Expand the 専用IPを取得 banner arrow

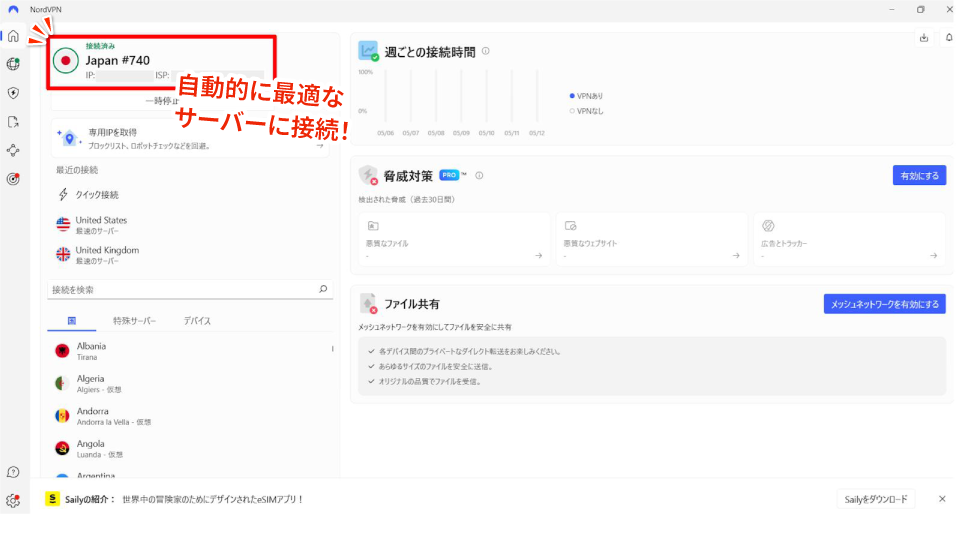320,145
